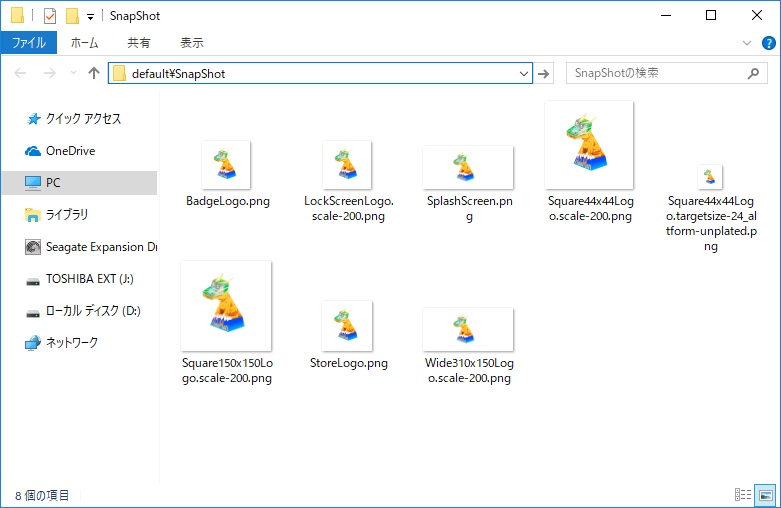Viewport: 781px width, 508px height.
Task: Maximize the SnapShot window
Action: tap(711, 15)
